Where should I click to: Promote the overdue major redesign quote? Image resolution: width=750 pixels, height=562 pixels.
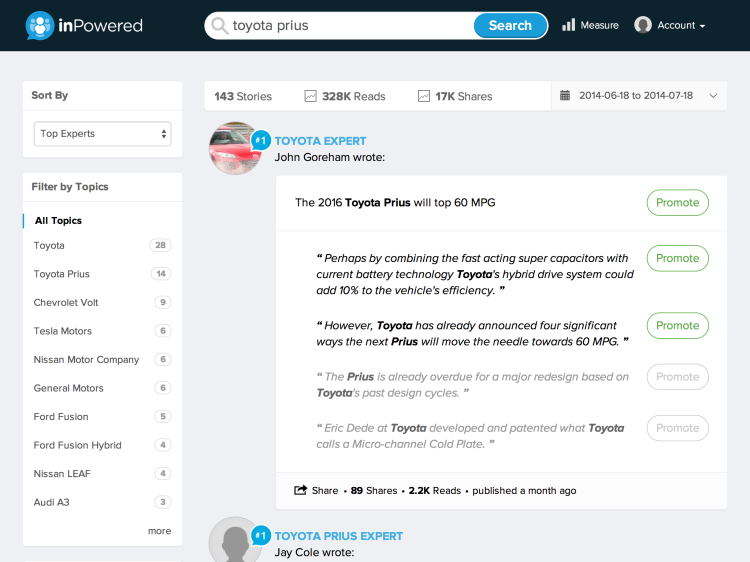pyautogui.click(x=677, y=376)
